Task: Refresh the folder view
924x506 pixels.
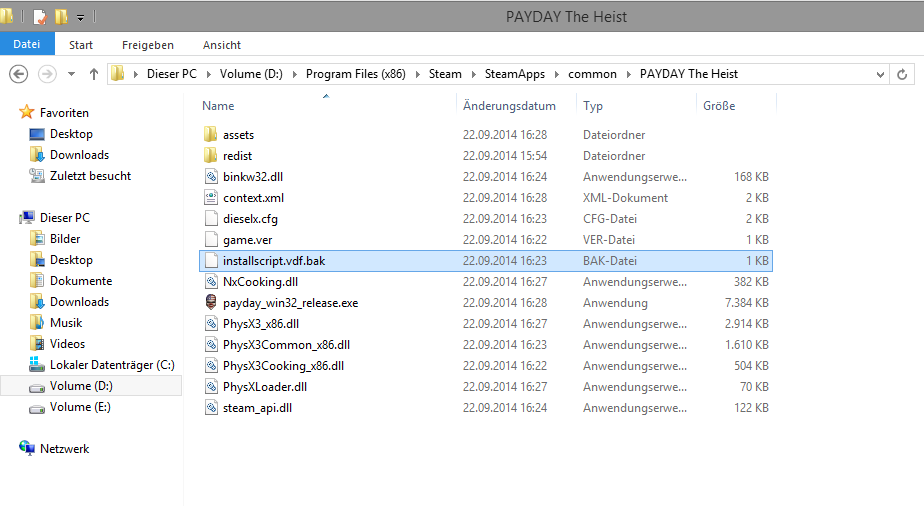Action: click(x=902, y=74)
